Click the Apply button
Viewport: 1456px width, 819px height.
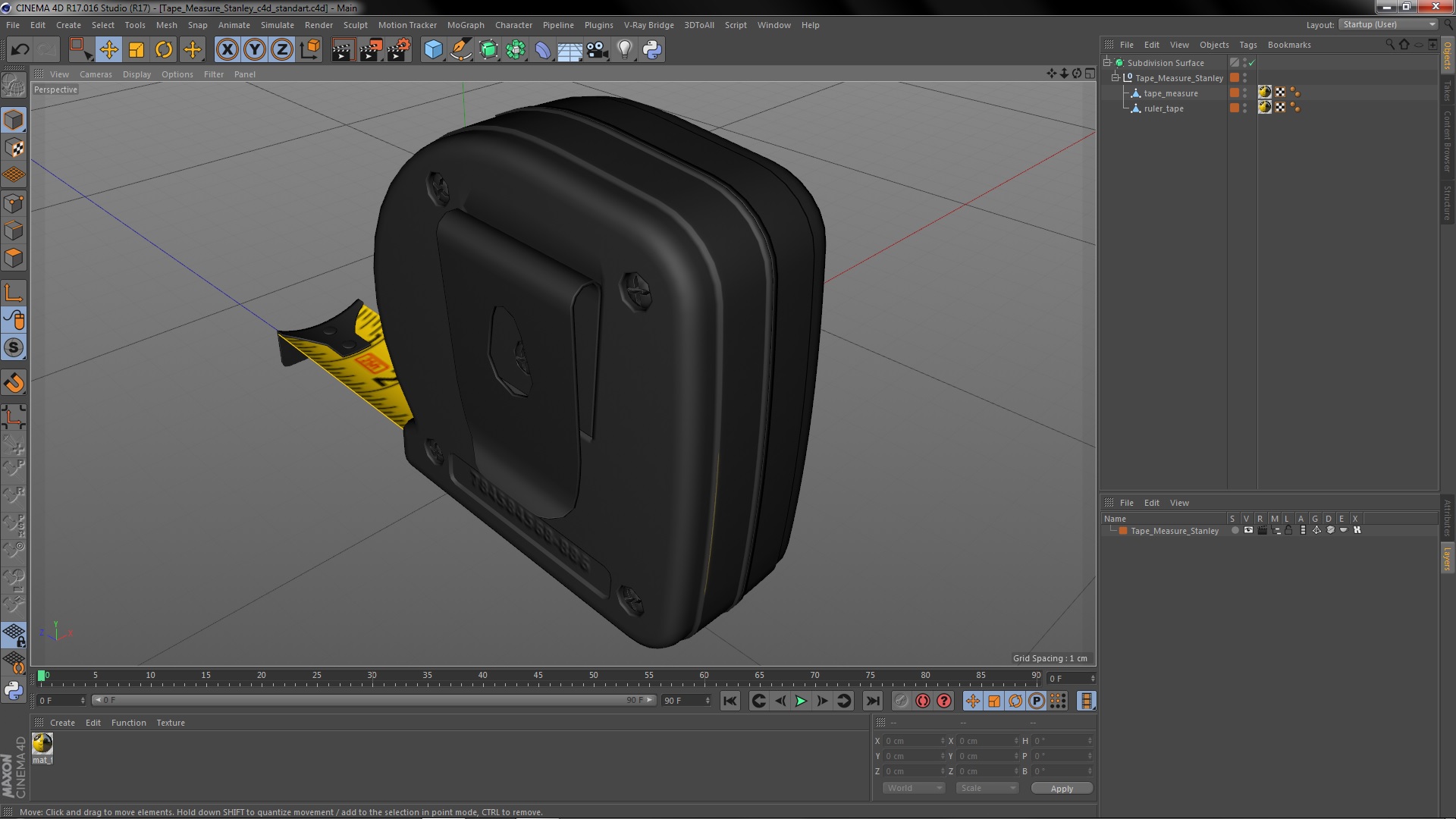[x=1062, y=789]
